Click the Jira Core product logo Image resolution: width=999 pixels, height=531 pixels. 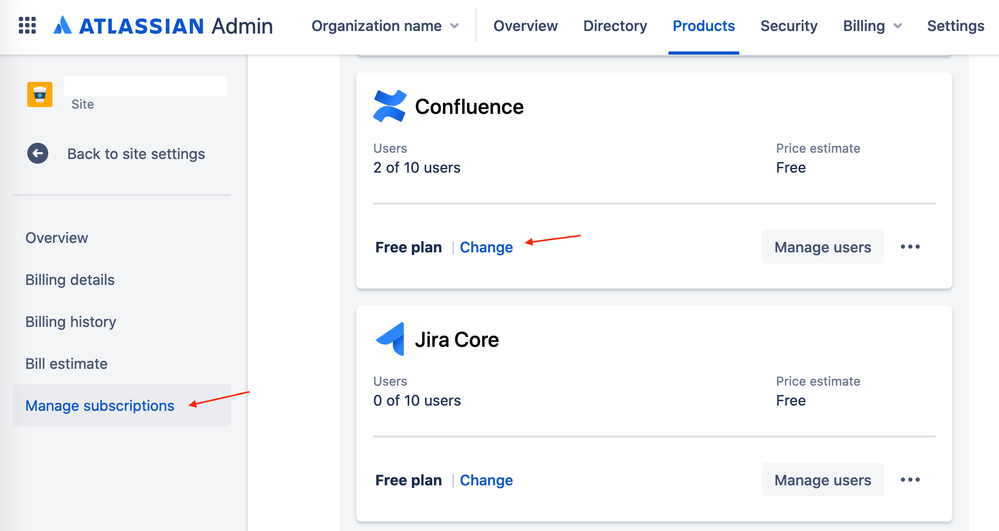[x=390, y=339]
